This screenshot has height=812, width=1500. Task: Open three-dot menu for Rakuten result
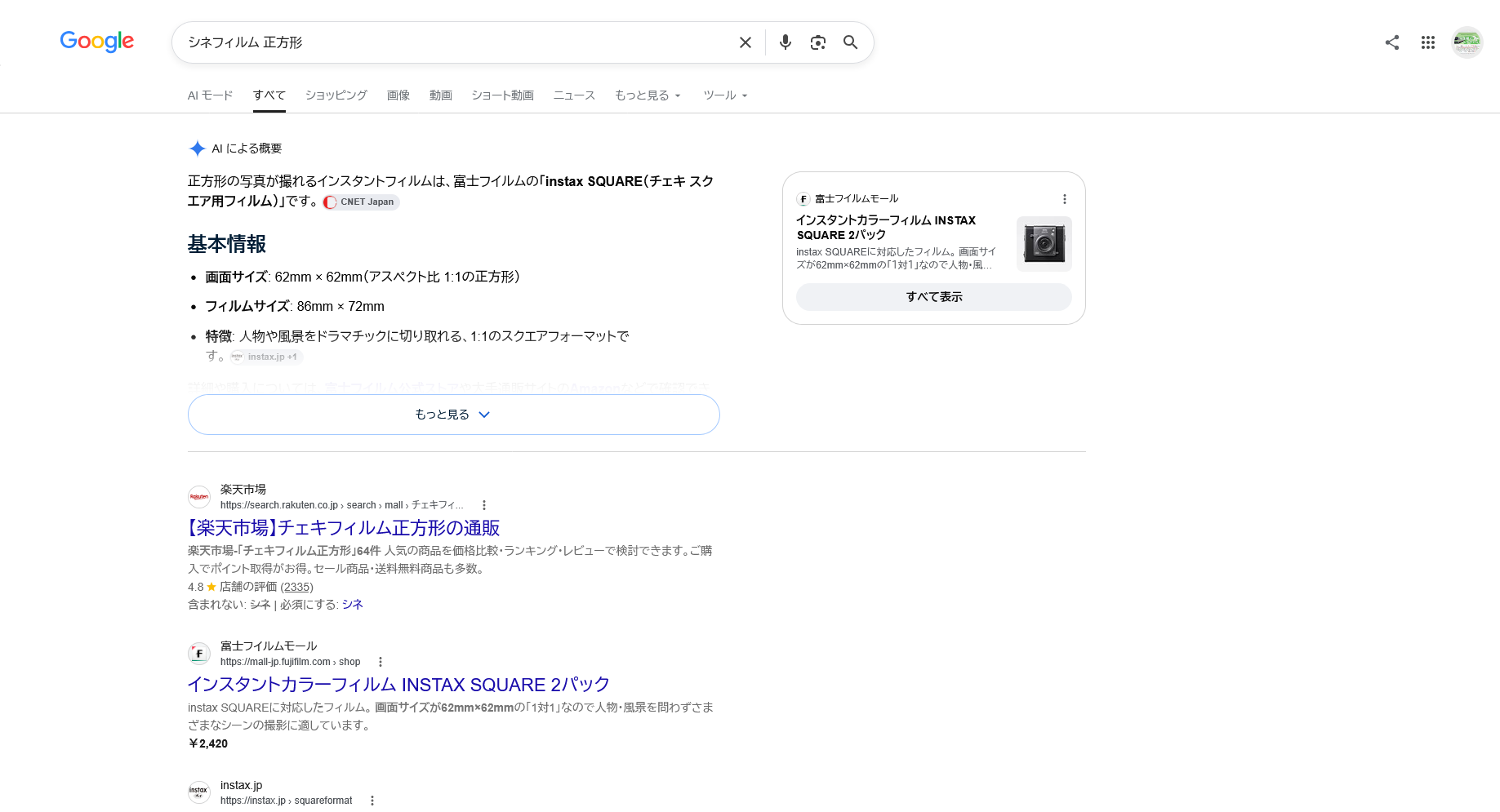pyautogui.click(x=484, y=505)
